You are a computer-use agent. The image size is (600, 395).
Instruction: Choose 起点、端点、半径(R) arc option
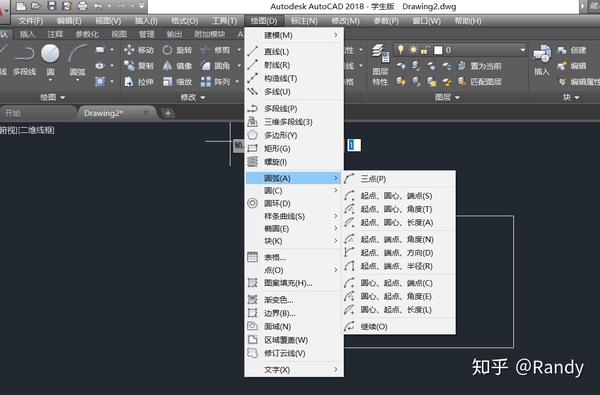tap(399, 266)
